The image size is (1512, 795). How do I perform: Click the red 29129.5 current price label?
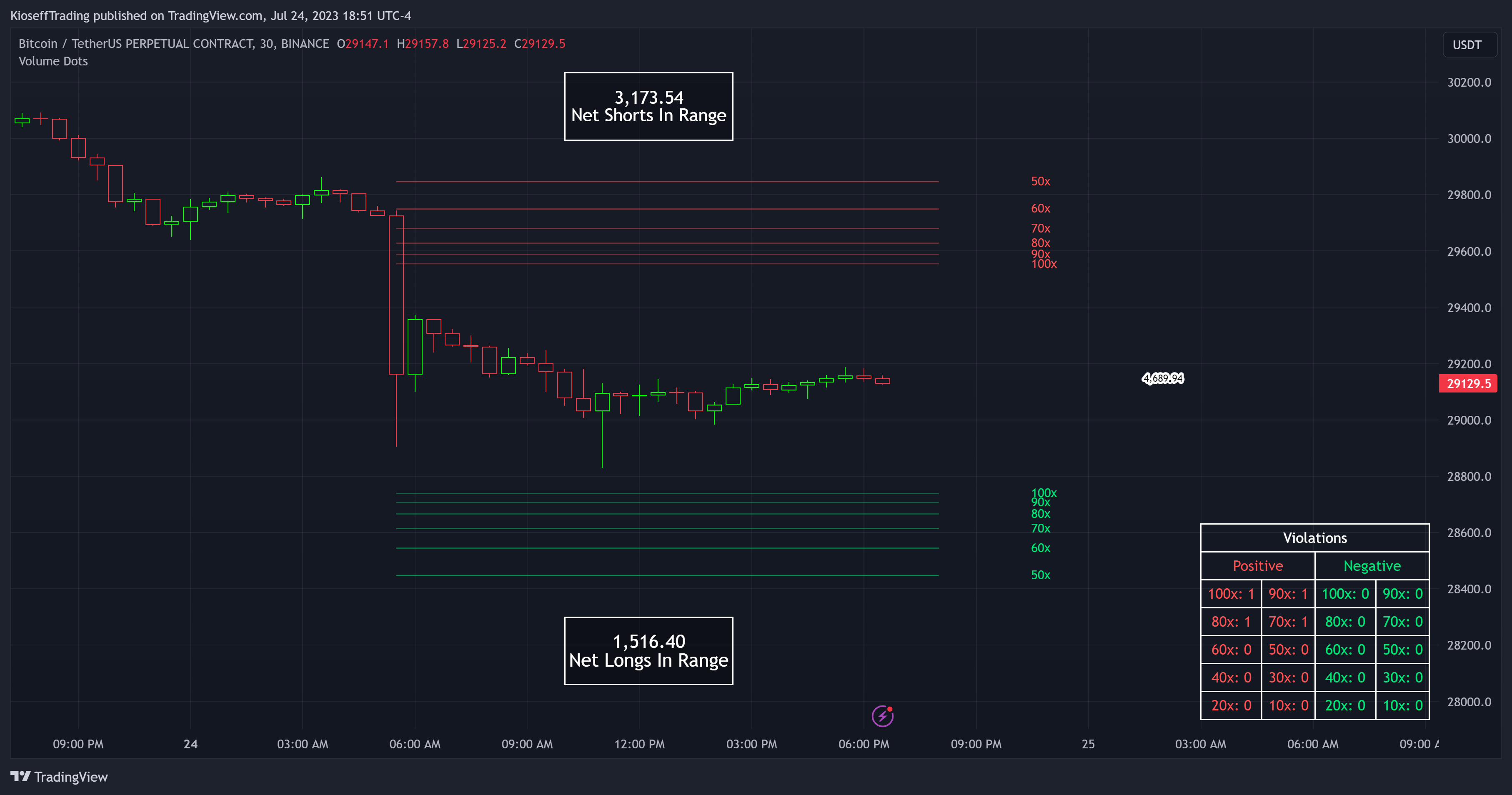[1468, 384]
